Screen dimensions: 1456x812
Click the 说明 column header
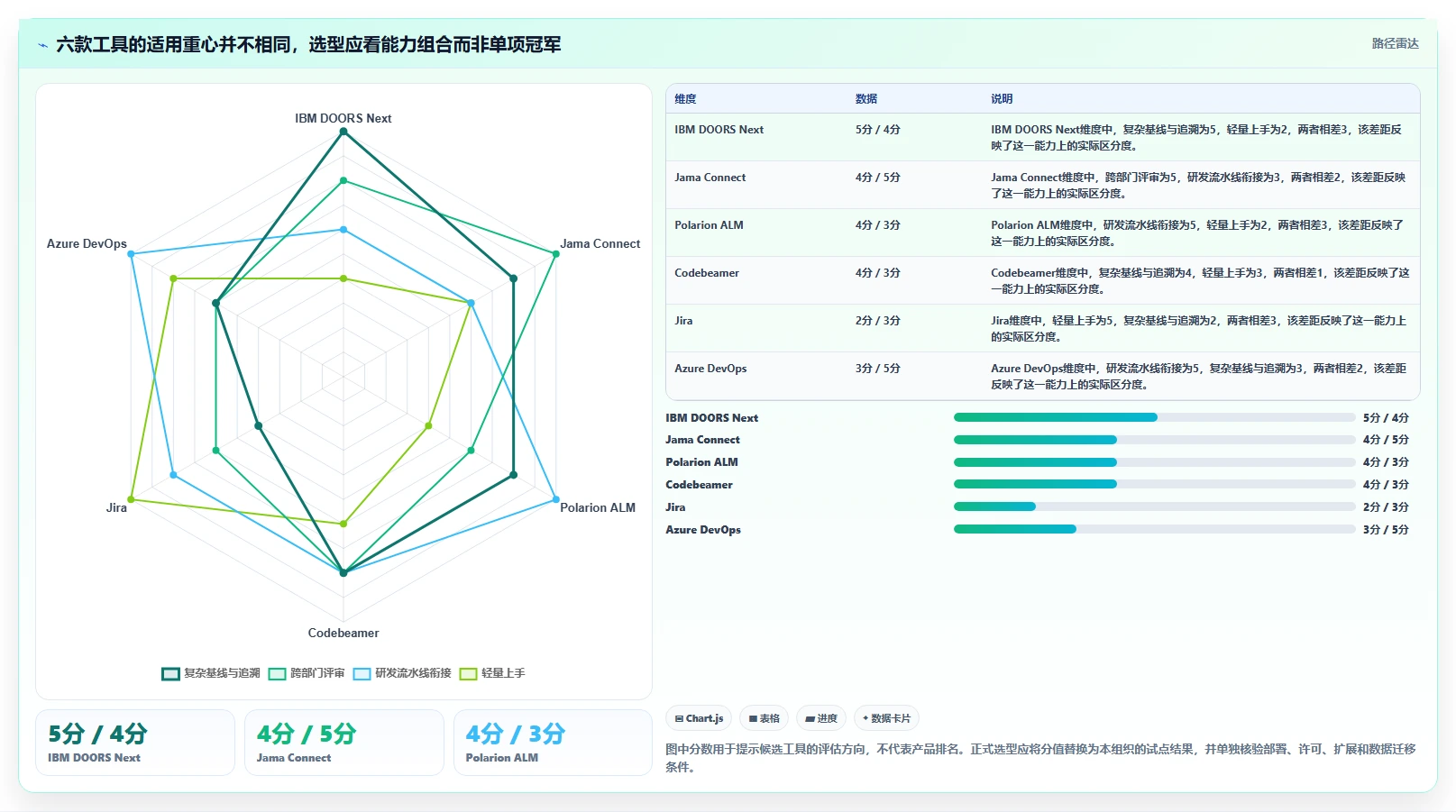click(1002, 99)
